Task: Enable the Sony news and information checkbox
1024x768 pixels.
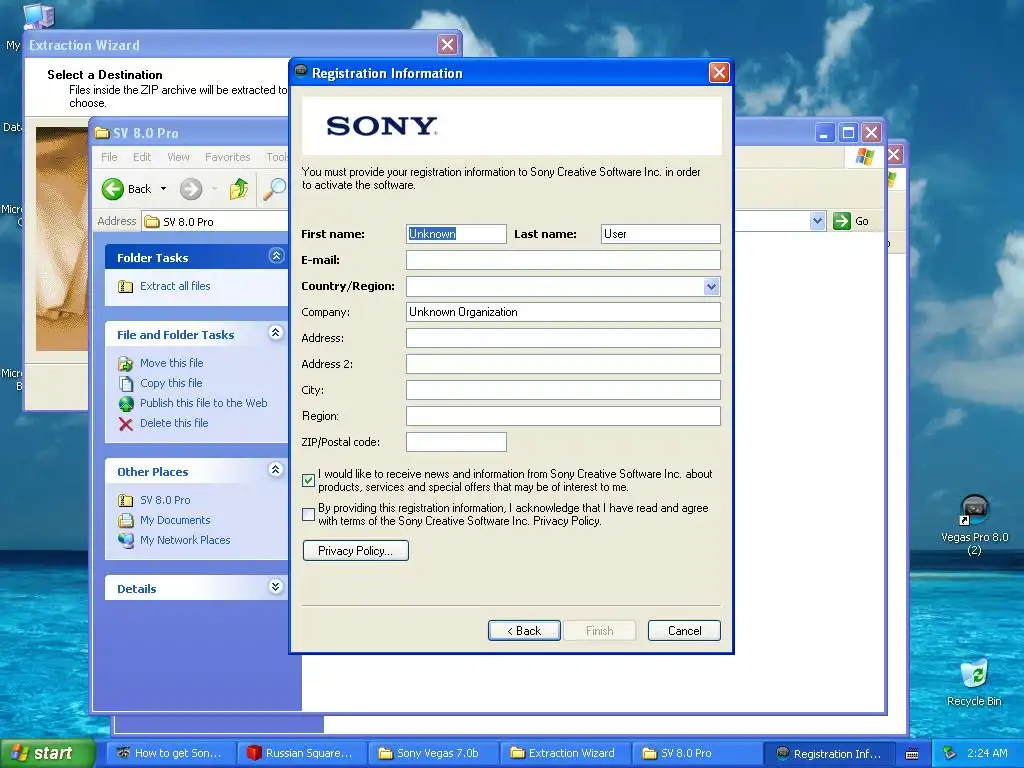Action: point(309,481)
